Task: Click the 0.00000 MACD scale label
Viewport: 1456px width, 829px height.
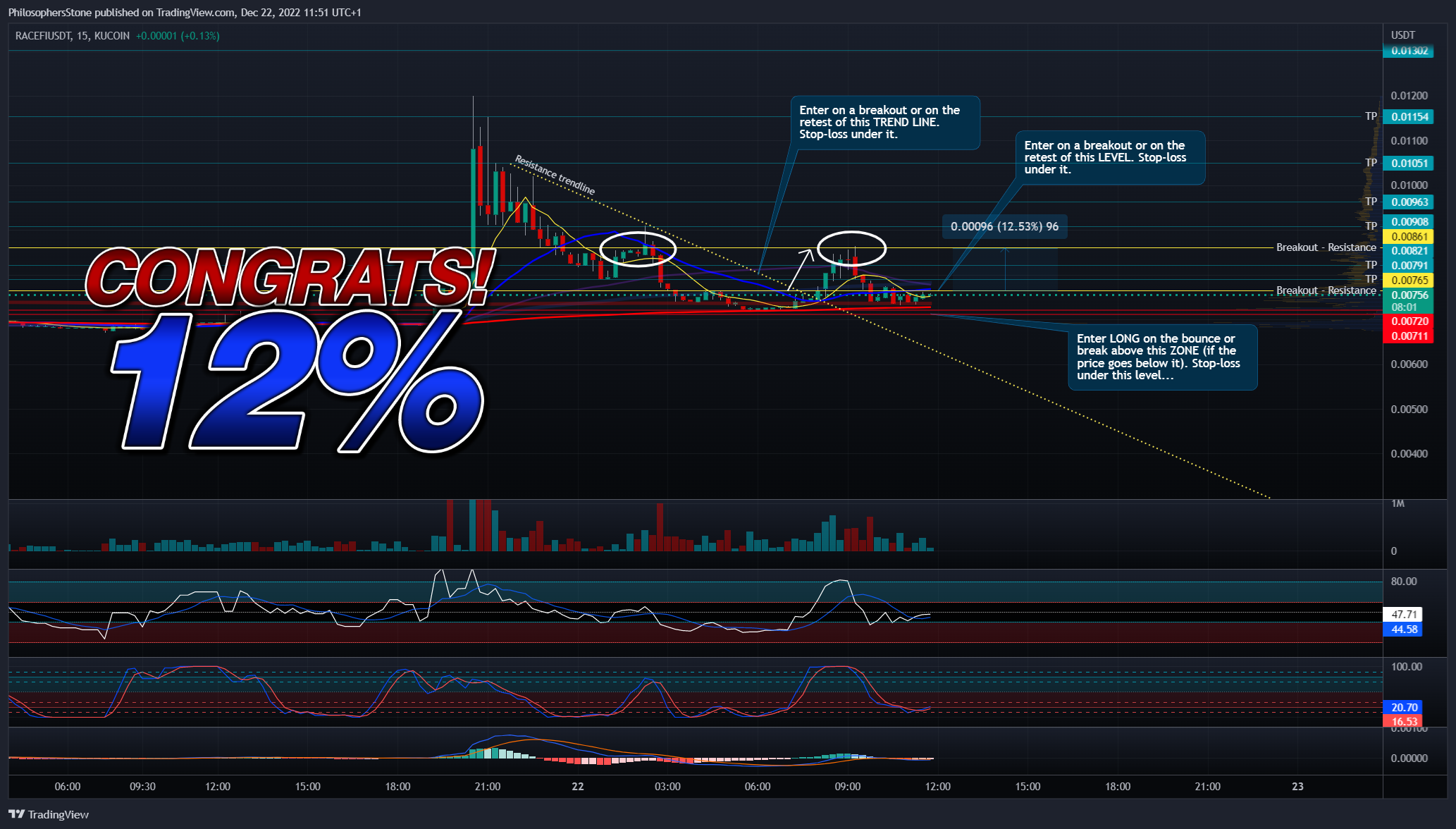Action: (x=1409, y=759)
